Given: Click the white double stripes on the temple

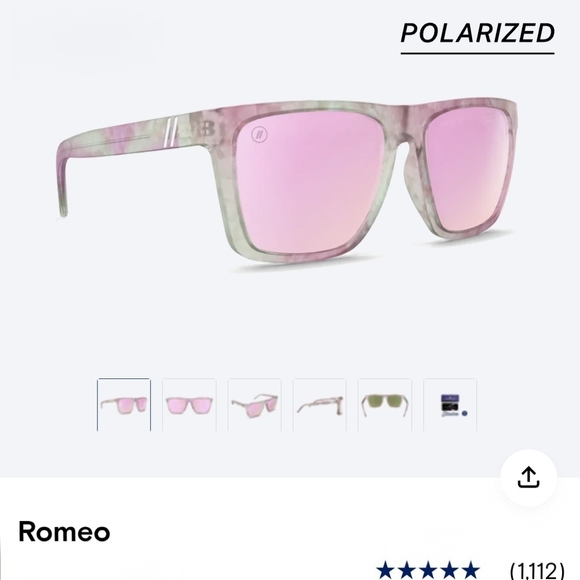Looking at the screenshot, I should [171, 132].
